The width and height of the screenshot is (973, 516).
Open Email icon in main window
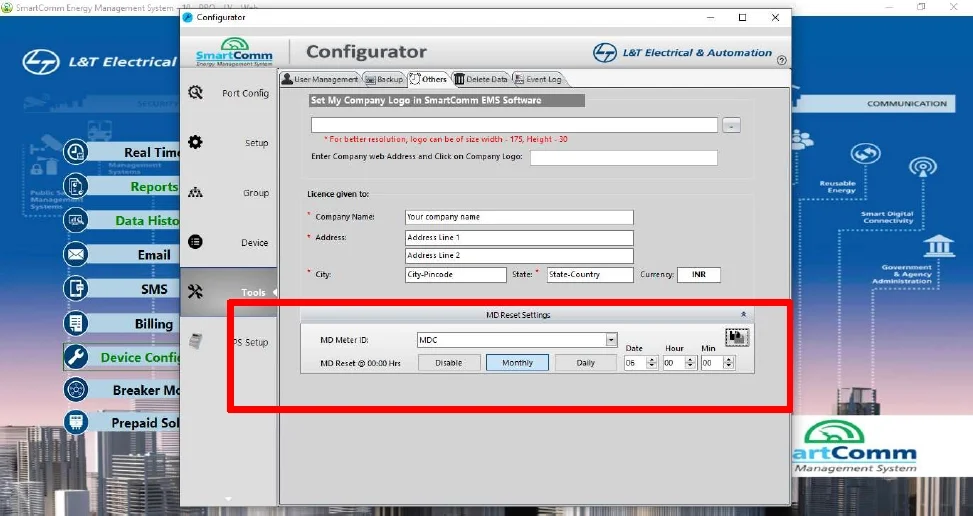click(76, 254)
